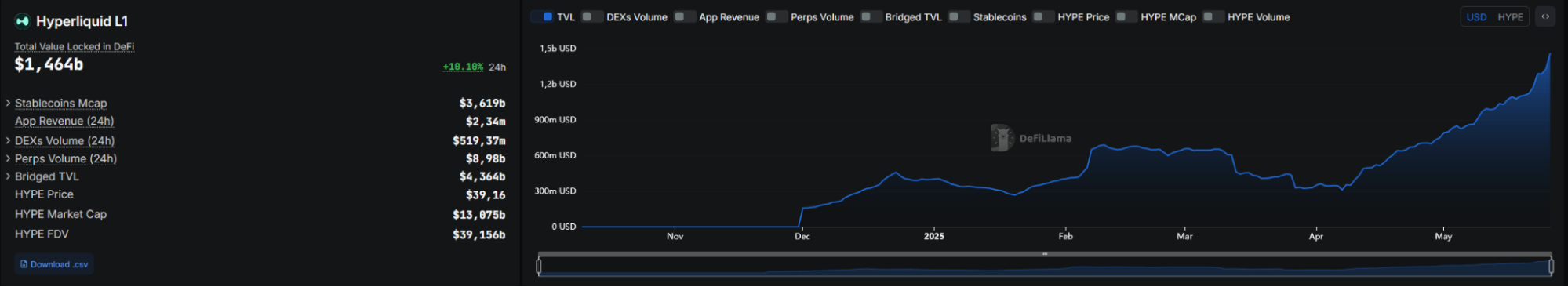Click the download file icon
This screenshot has width=1568, height=287.
pyautogui.click(x=24, y=264)
